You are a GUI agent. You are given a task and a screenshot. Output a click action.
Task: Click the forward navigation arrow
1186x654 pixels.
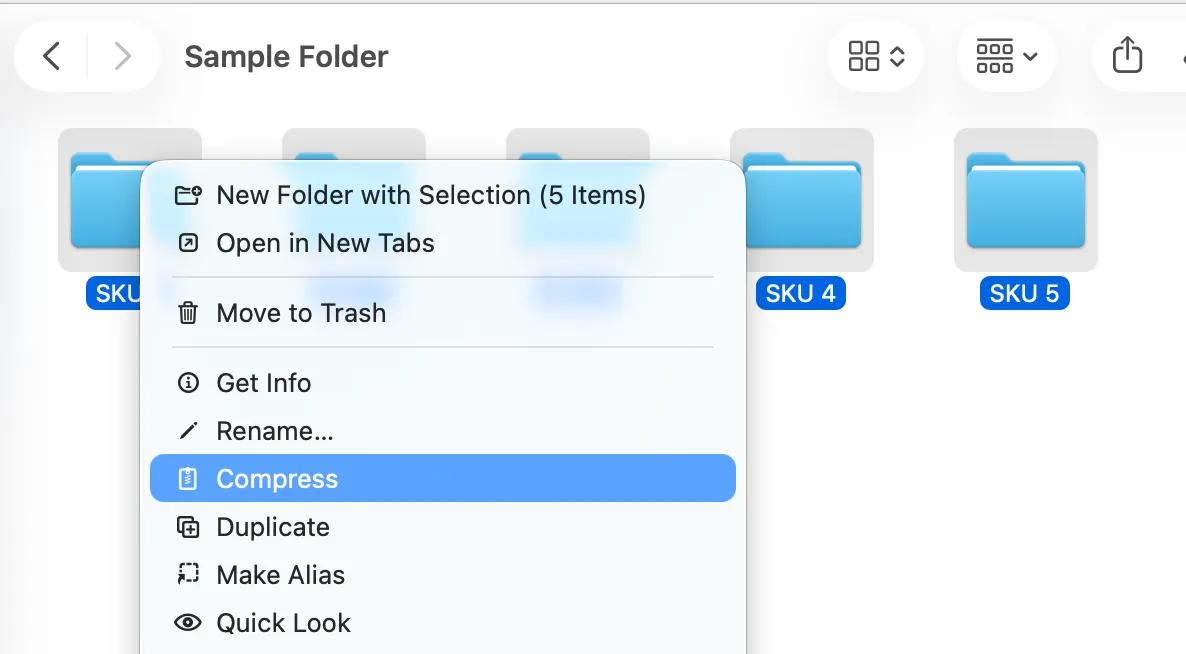click(122, 56)
